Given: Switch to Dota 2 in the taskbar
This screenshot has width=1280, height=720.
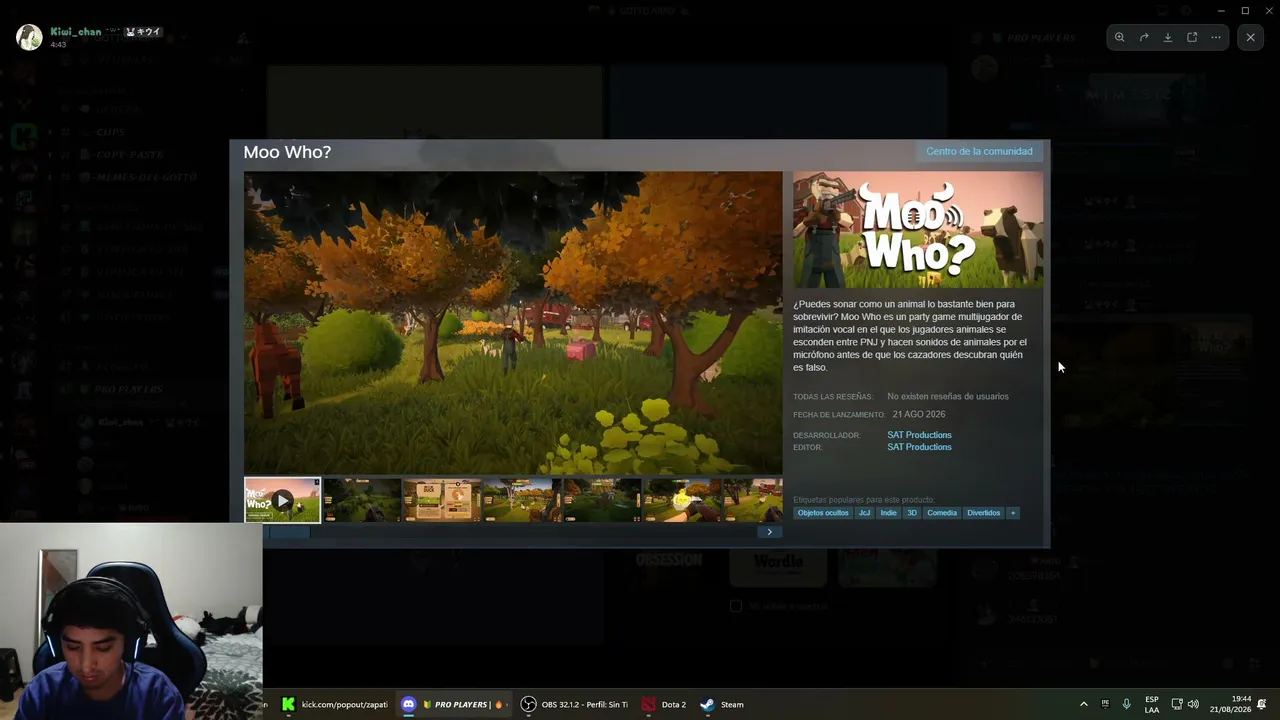Looking at the screenshot, I should pyautogui.click(x=664, y=704).
